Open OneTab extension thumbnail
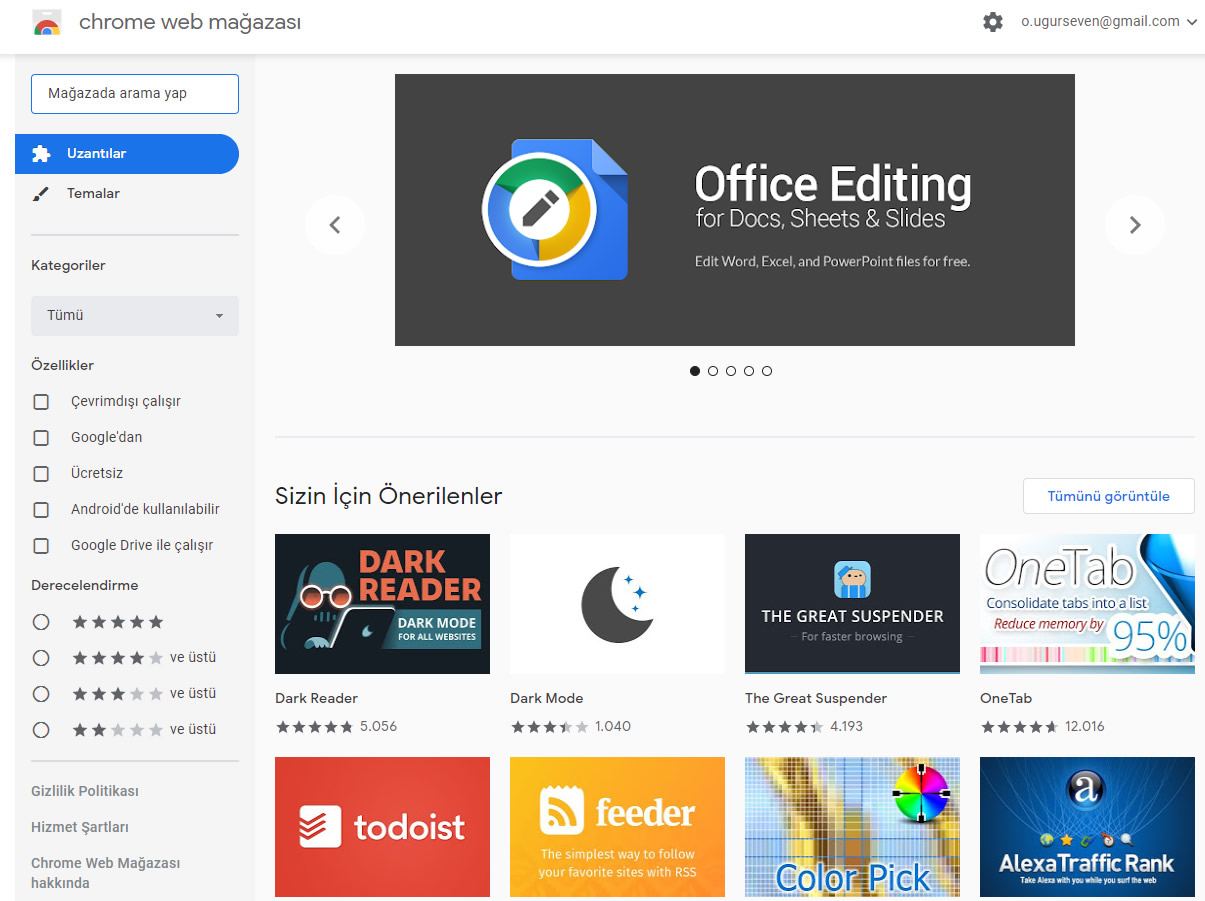1205x901 pixels. (x=1087, y=604)
